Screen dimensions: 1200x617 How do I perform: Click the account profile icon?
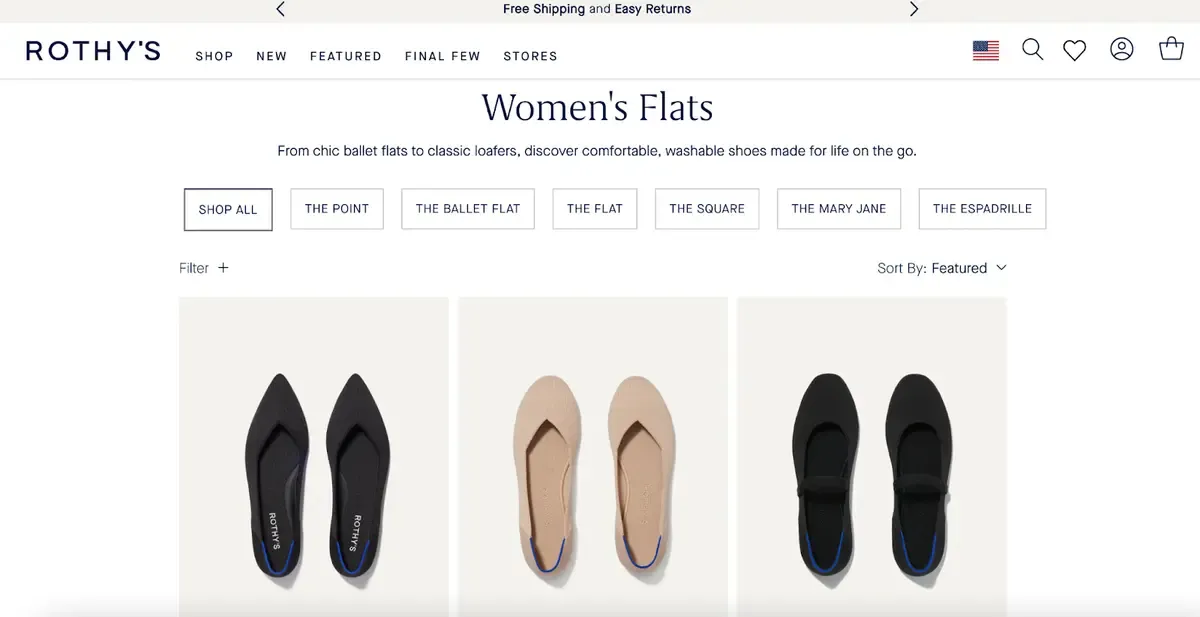[x=1121, y=49]
